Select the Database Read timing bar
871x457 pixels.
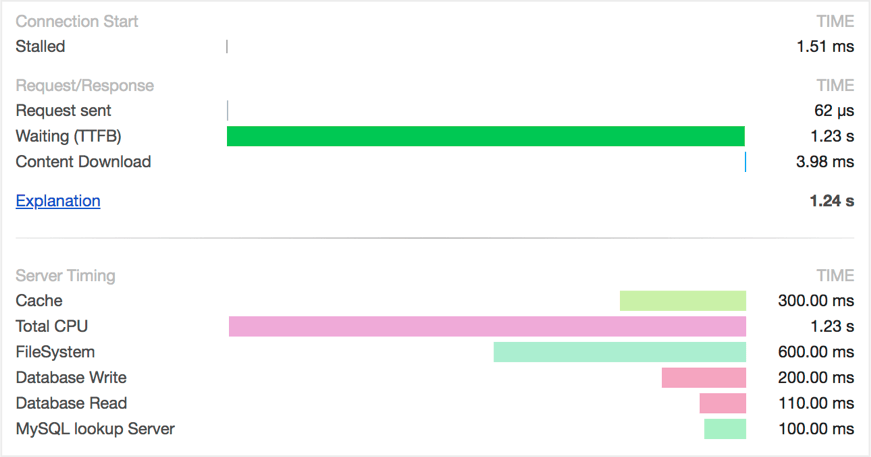[x=723, y=404]
